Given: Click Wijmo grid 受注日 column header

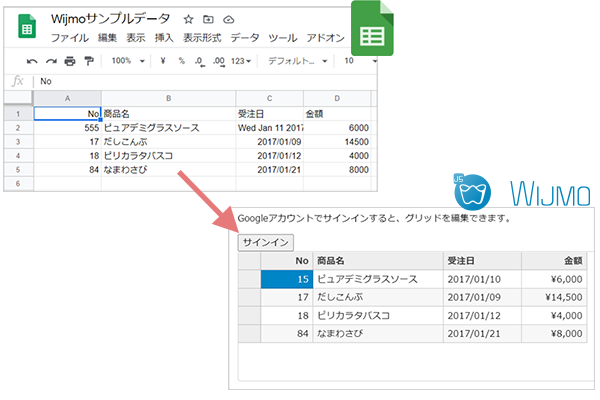Looking at the screenshot, I should pyautogui.click(x=482, y=261).
